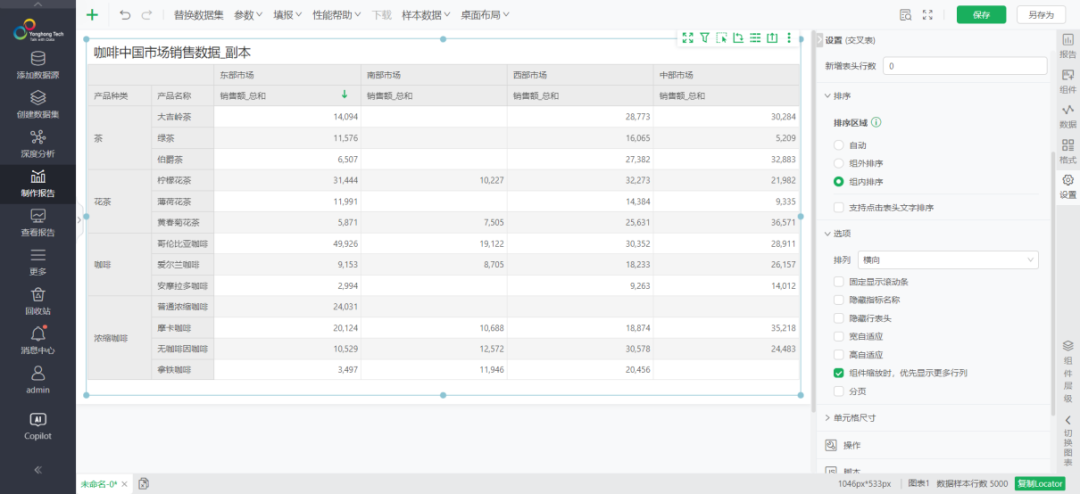Viewport: 1080px width, 494px height.
Task: Open the 参数 dropdown menu
Action: [x=248, y=14]
